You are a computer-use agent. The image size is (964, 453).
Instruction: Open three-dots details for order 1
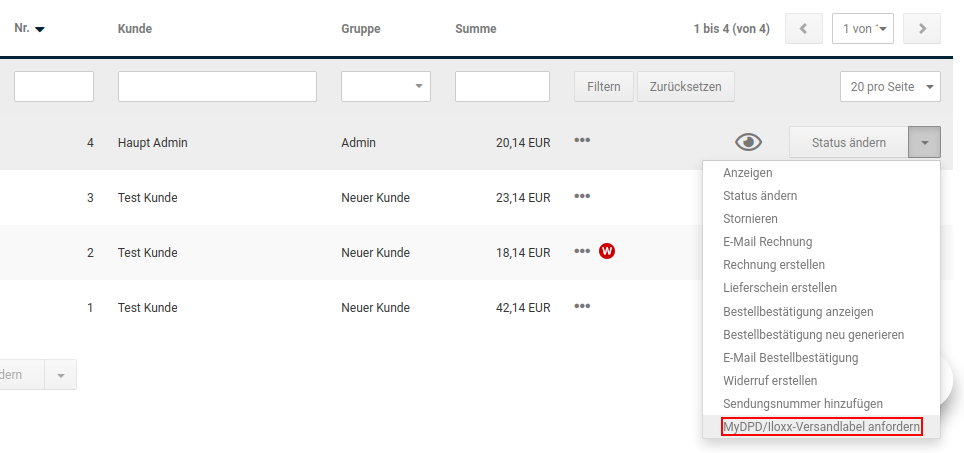[x=582, y=306]
